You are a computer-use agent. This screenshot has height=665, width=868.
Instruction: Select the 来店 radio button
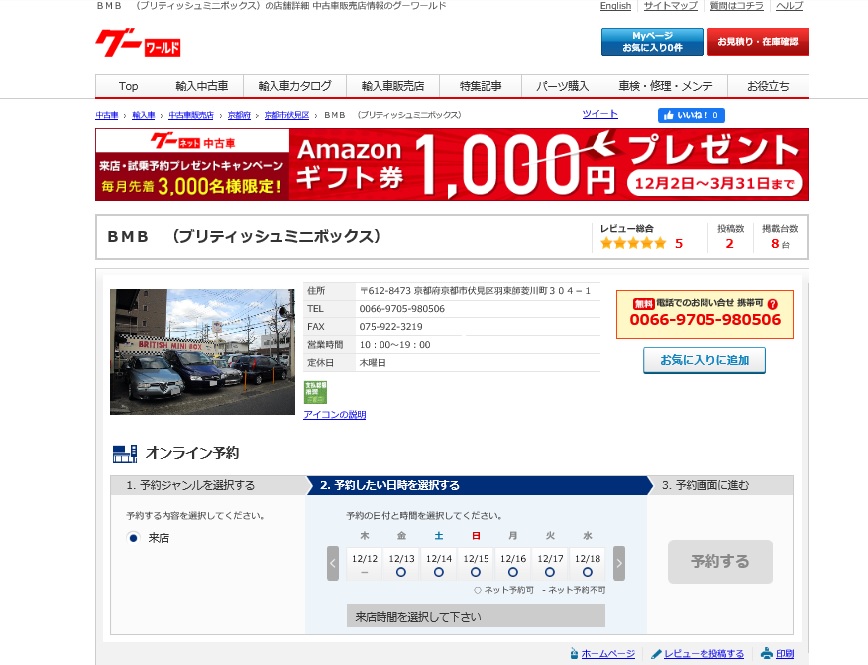coord(133,538)
